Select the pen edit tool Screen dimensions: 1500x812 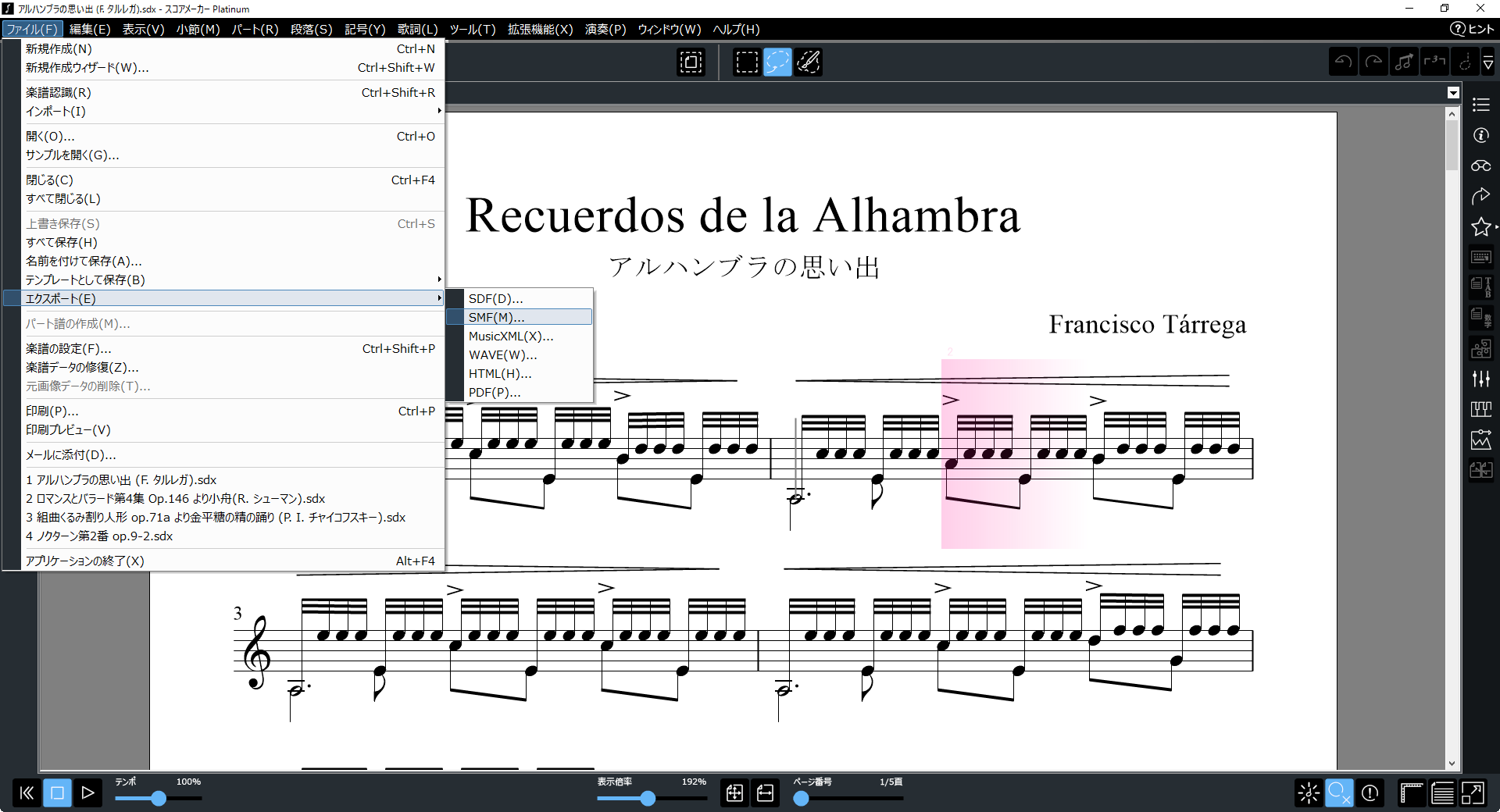coord(808,62)
